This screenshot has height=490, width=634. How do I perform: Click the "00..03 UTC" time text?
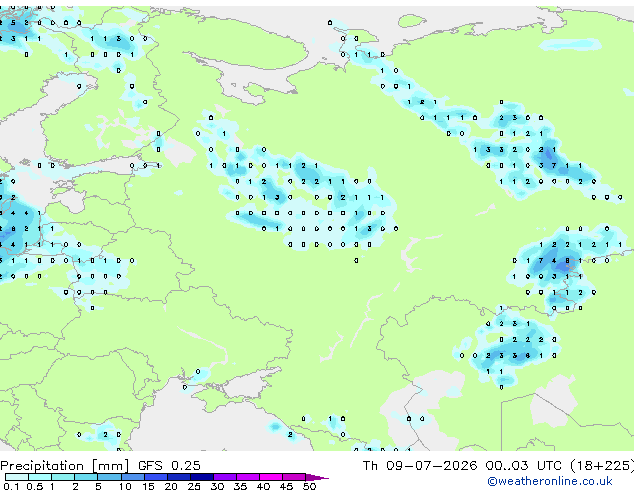click(524, 465)
